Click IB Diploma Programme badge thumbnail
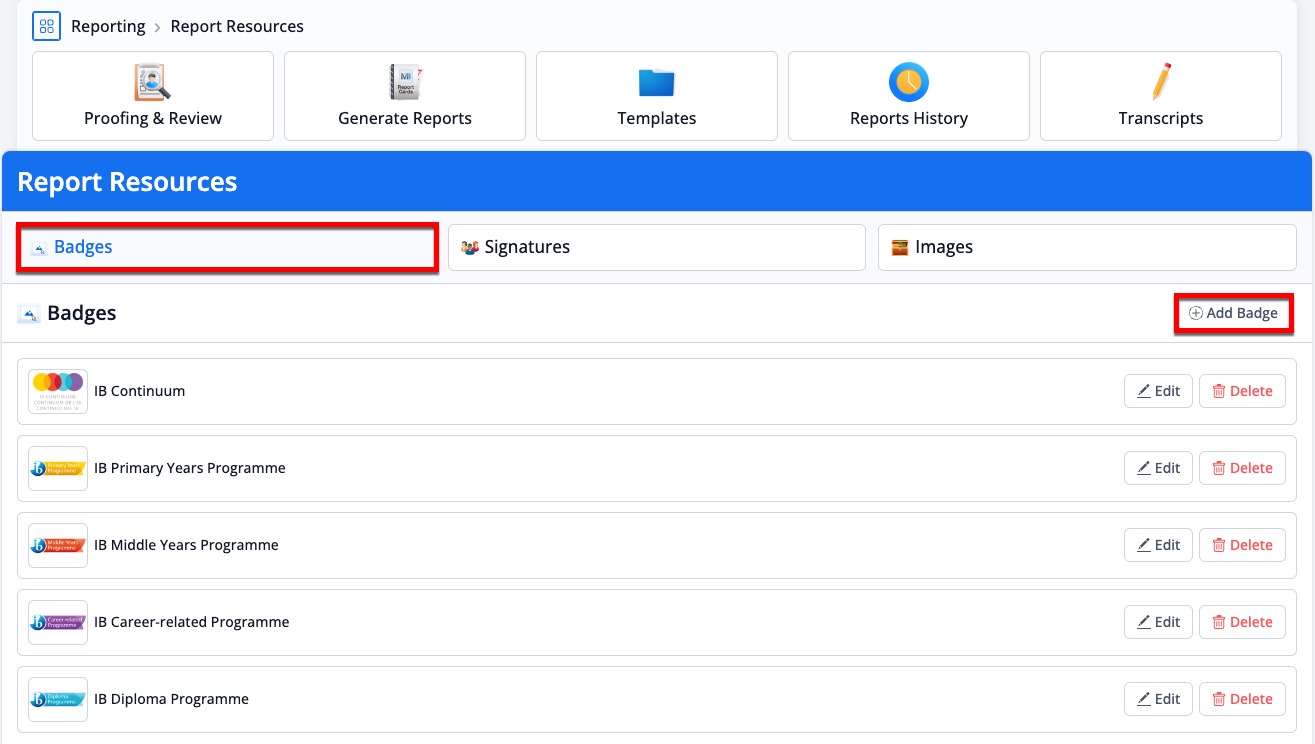Viewport: 1315px width, 744px height. pos(58,699)
